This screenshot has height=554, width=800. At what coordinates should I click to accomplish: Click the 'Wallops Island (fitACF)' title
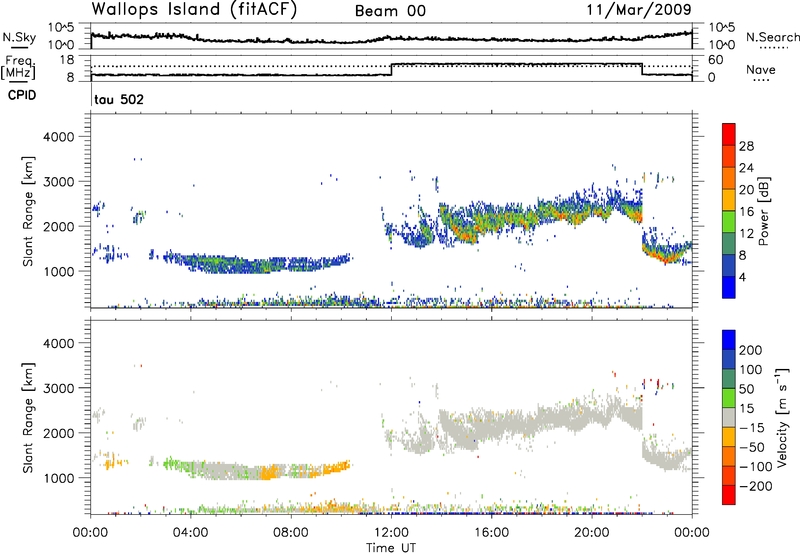[194, 9]
